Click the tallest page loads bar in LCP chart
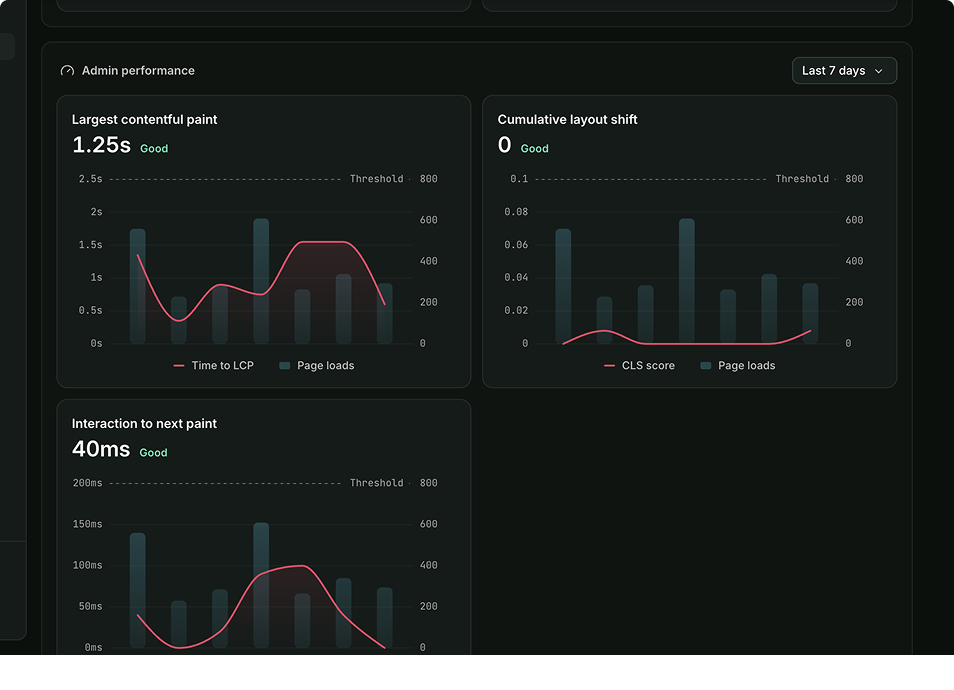The image size is (954, 690). tap(261, 281)
